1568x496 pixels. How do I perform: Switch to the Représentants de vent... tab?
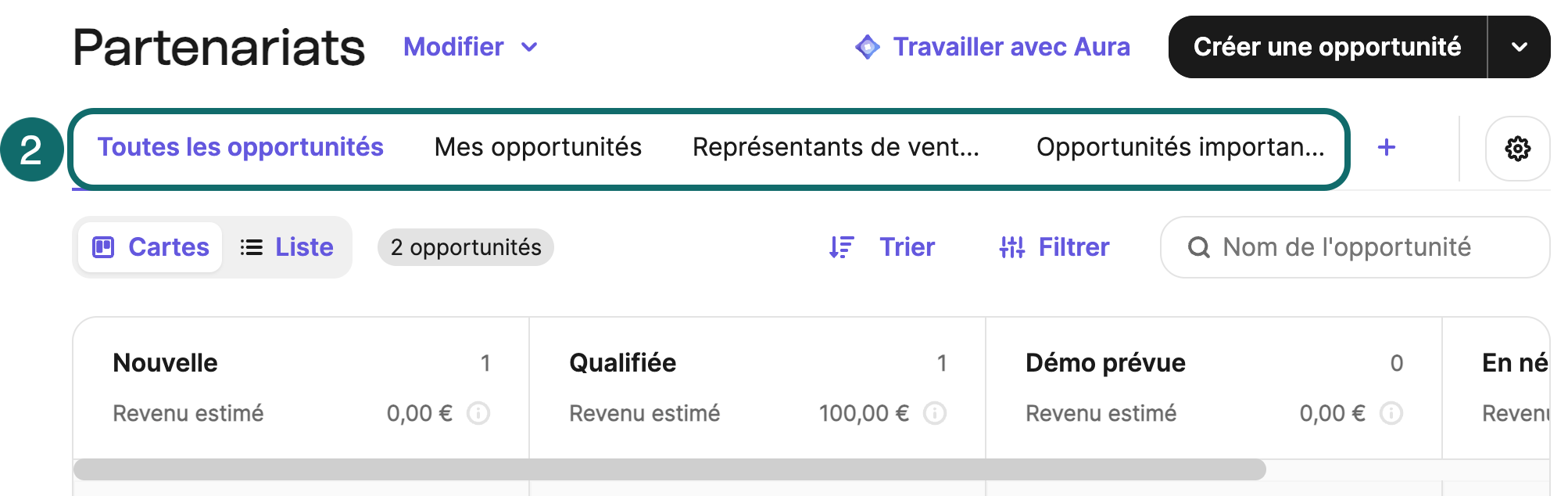click(x=836, y=147)
